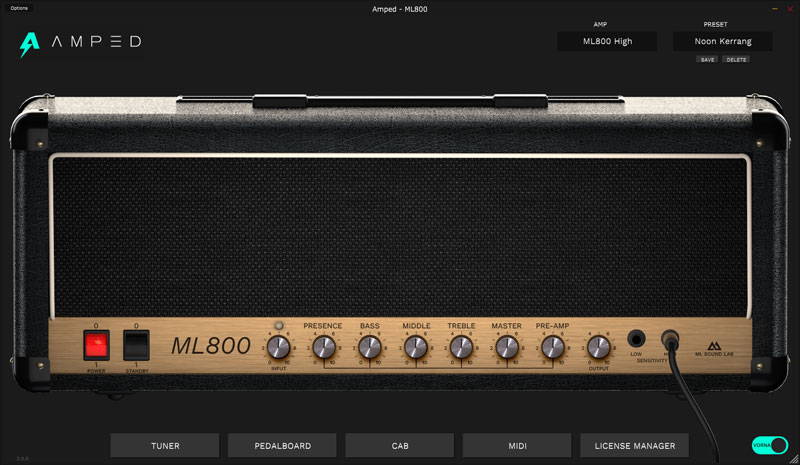Screen dimensions: 800x465
Task: Delete the current preset
Action: point(736,60)
